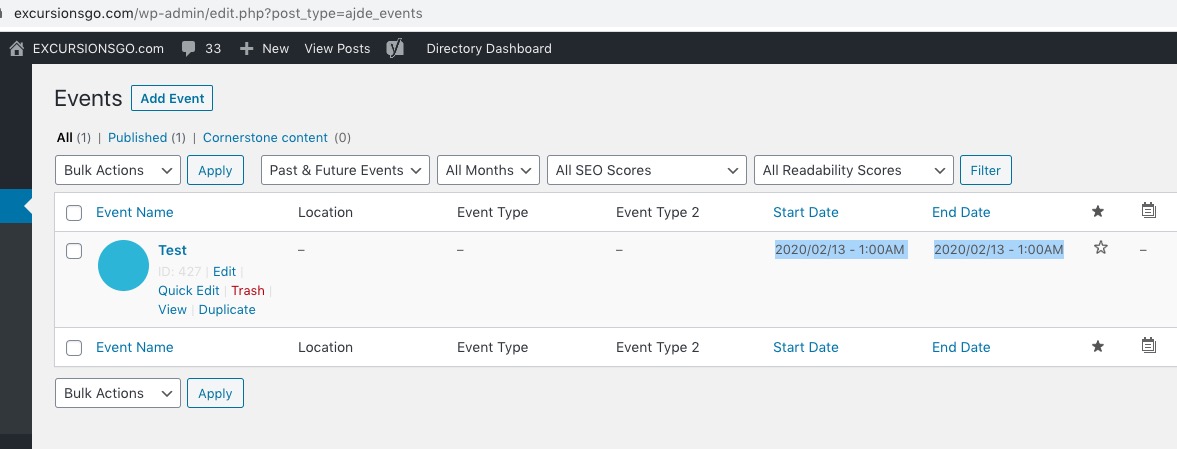
Task: Click the calendar icon in bottom footer row
Action: click(1149, 346)
